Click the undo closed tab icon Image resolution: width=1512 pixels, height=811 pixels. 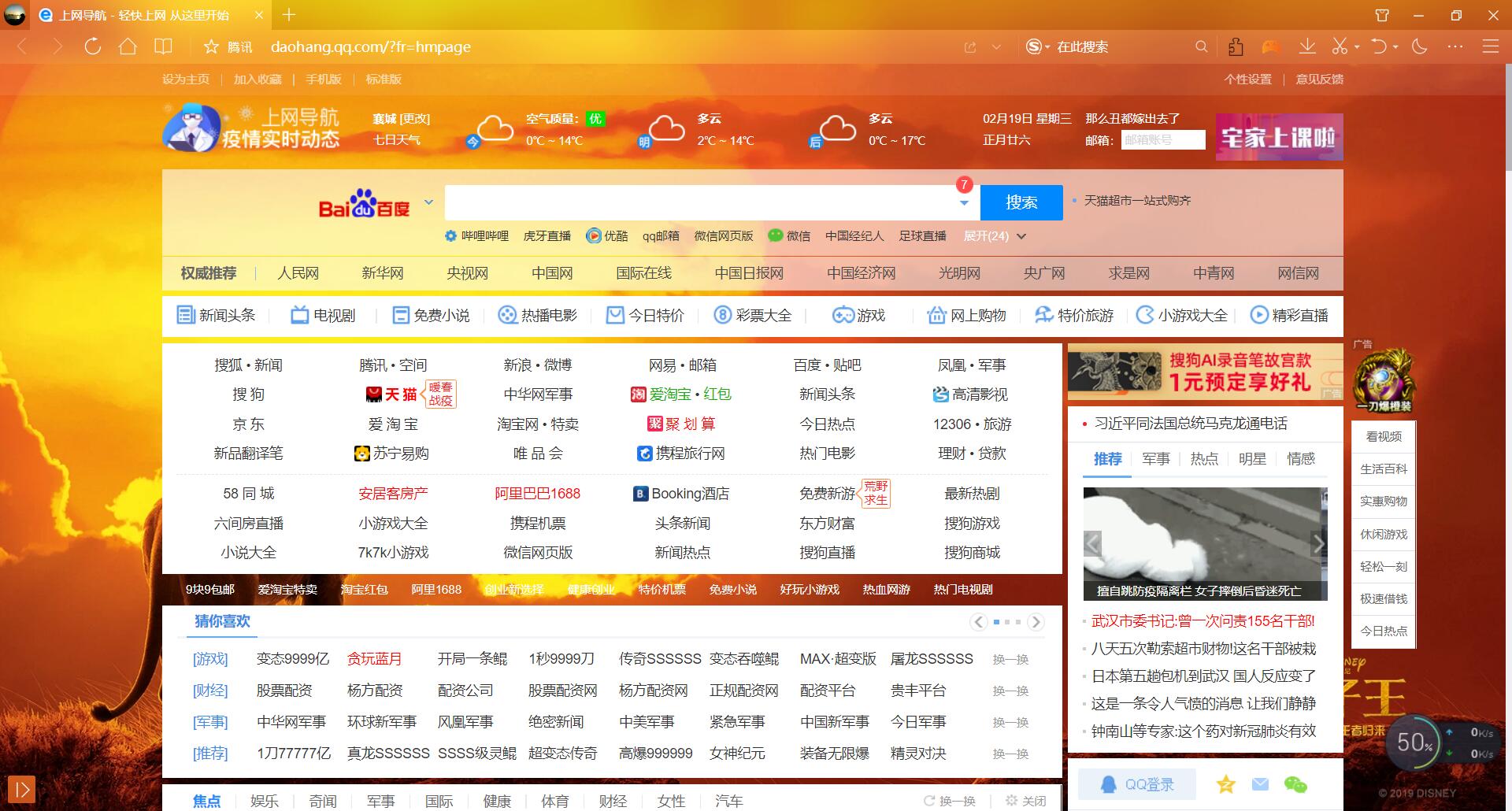pyautogui.click(x=1379, y=47)
